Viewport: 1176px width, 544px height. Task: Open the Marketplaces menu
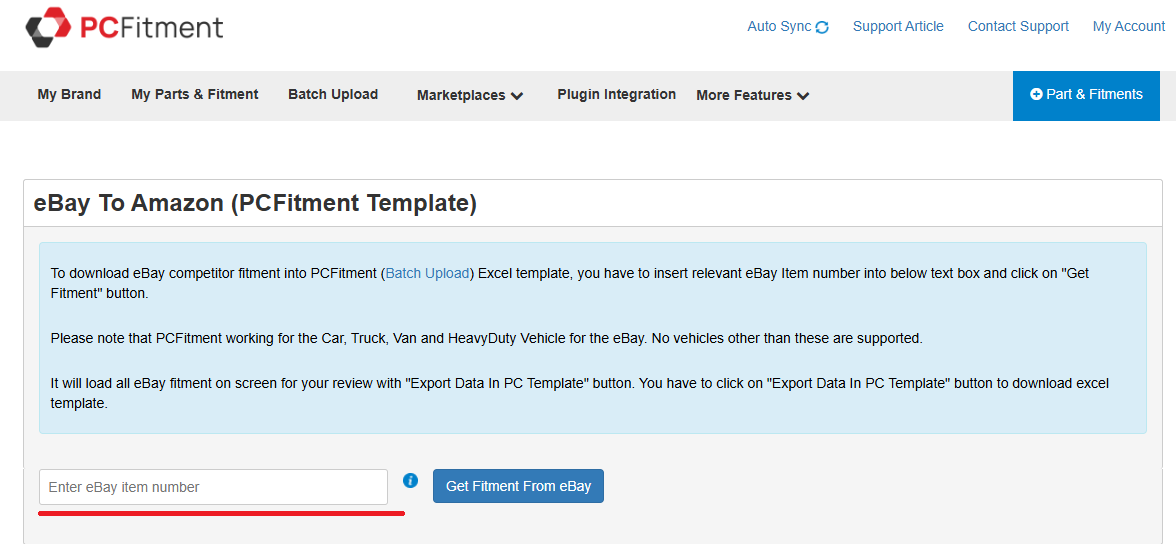click(470, 95)
